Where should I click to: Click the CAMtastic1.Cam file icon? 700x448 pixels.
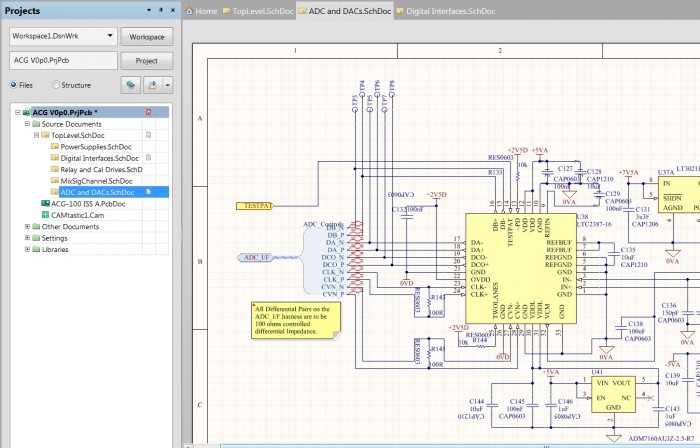pos(44,214)
